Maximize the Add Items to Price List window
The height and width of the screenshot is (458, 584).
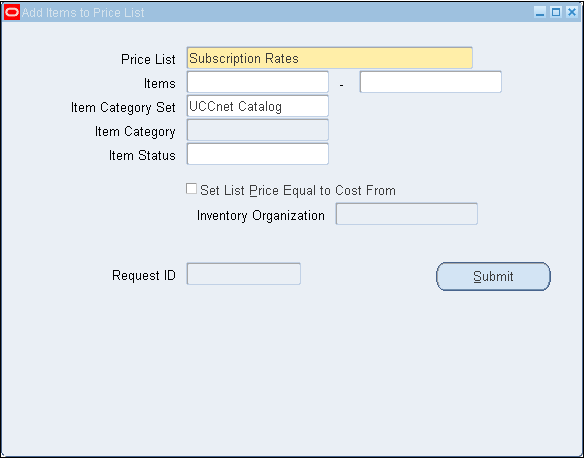click(x=556, y=12)
